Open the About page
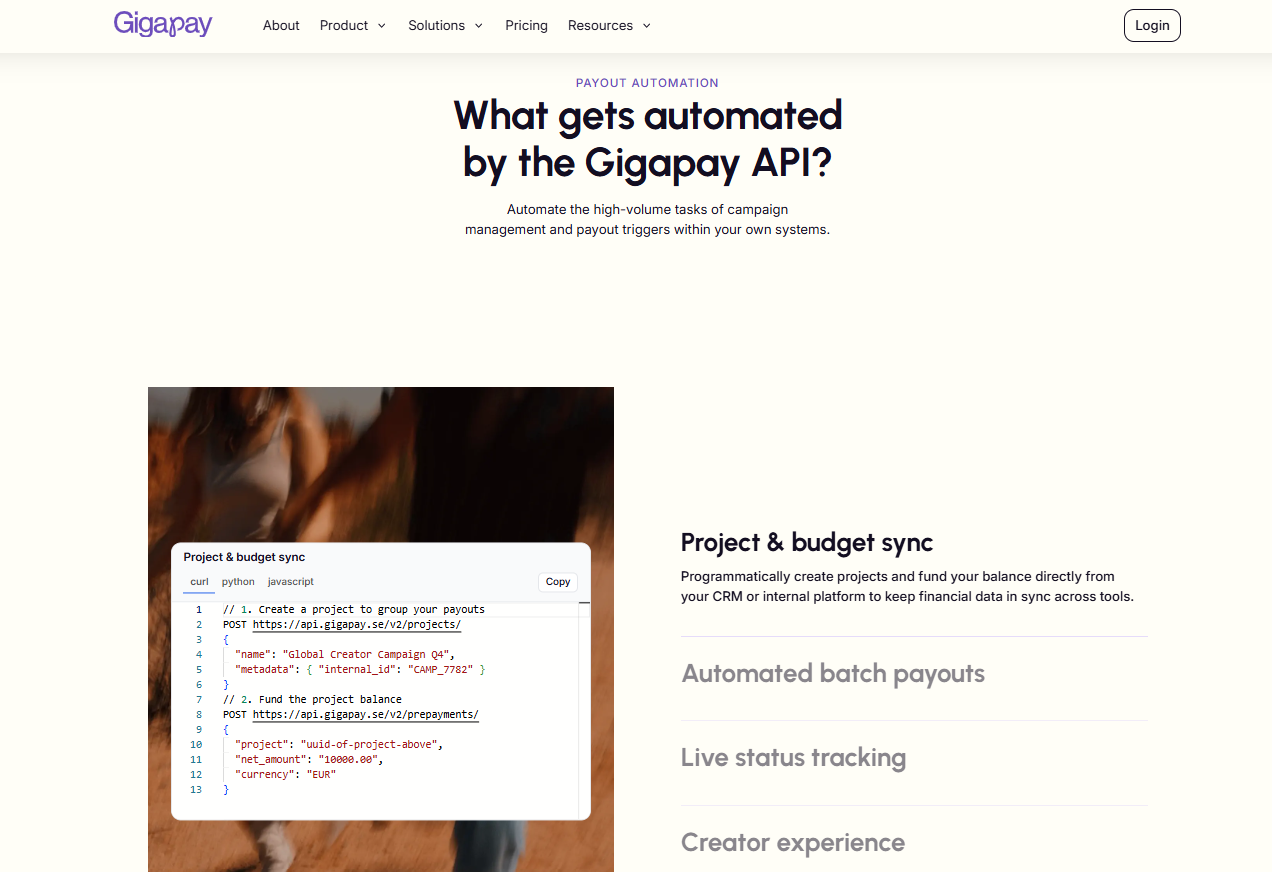Screen dimensions: 1272x872 tap(281, 26)
